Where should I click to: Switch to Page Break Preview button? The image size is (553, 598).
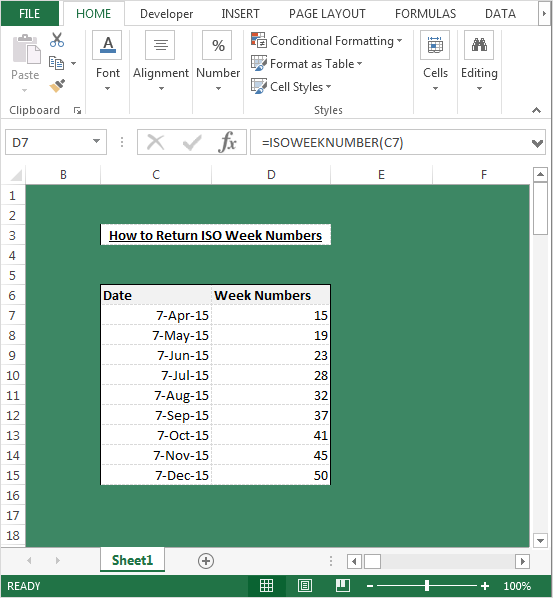click(x=342, y=585)
